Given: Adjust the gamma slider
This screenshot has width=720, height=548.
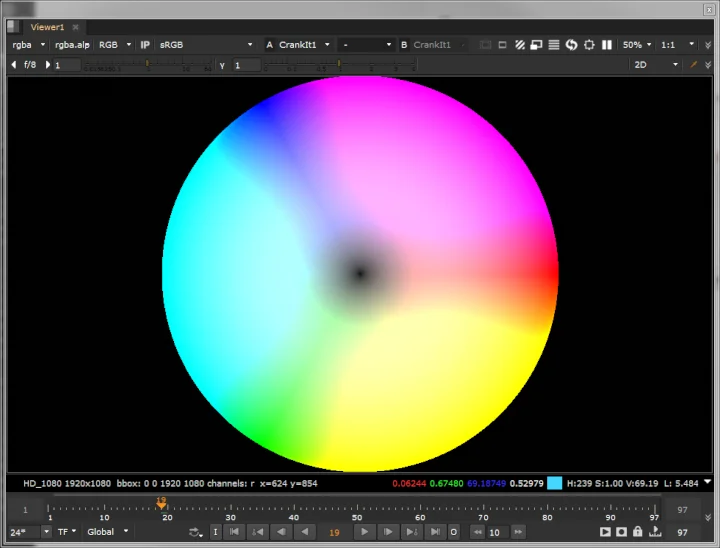Looking at the screenshot, I should [340, 64].
